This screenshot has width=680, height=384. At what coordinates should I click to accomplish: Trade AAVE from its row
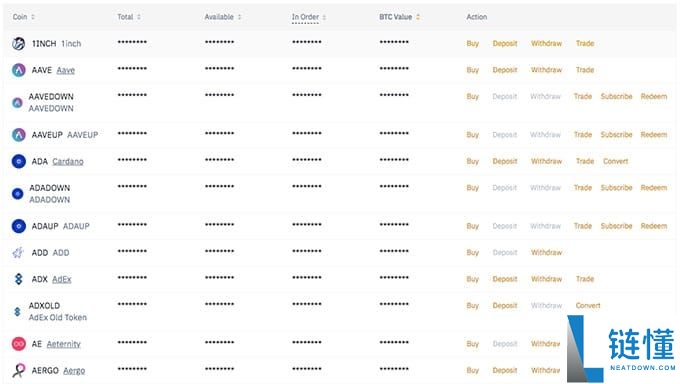585,70
